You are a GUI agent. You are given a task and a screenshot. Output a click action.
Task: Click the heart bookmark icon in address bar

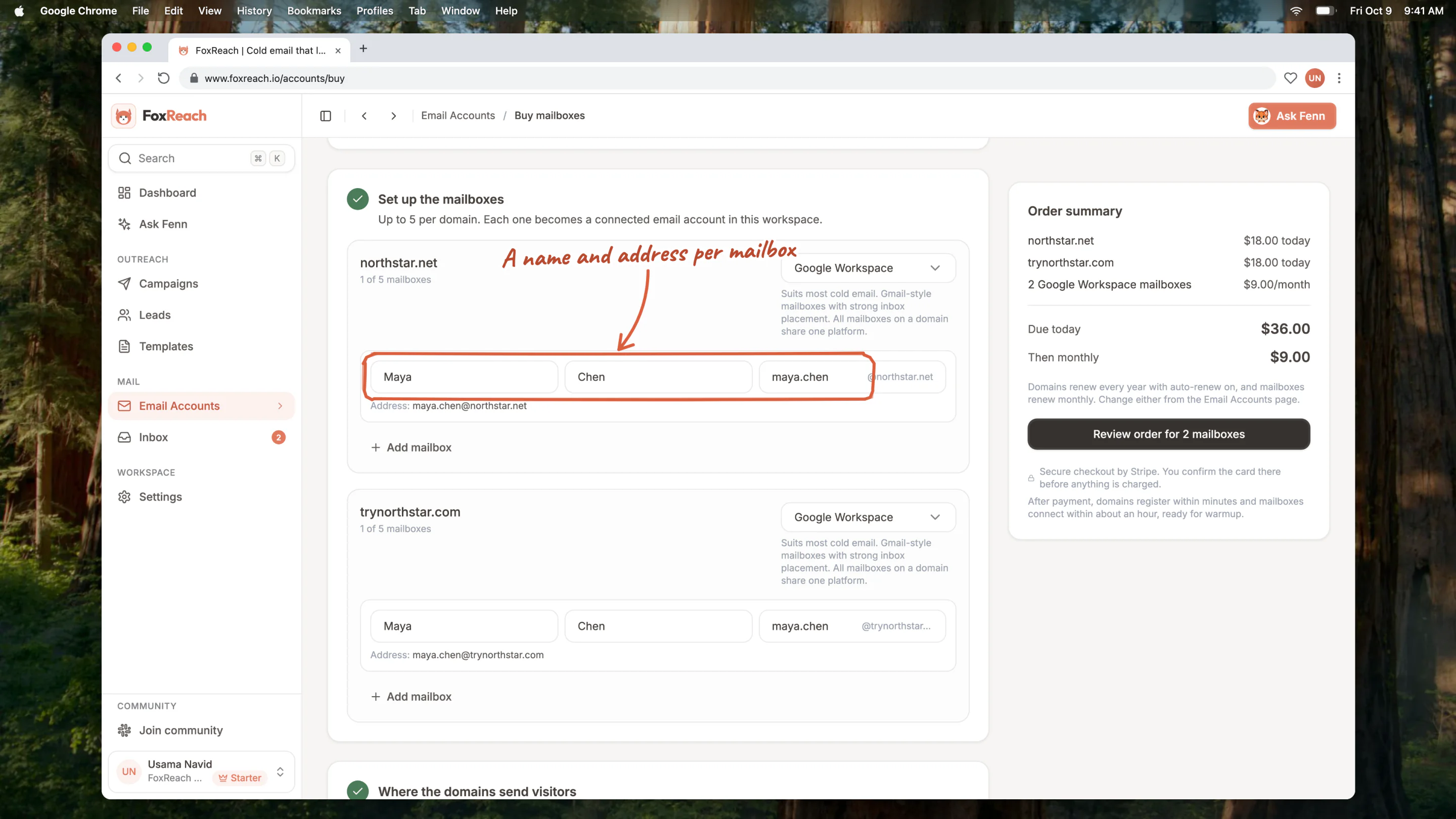(1290, 78)
